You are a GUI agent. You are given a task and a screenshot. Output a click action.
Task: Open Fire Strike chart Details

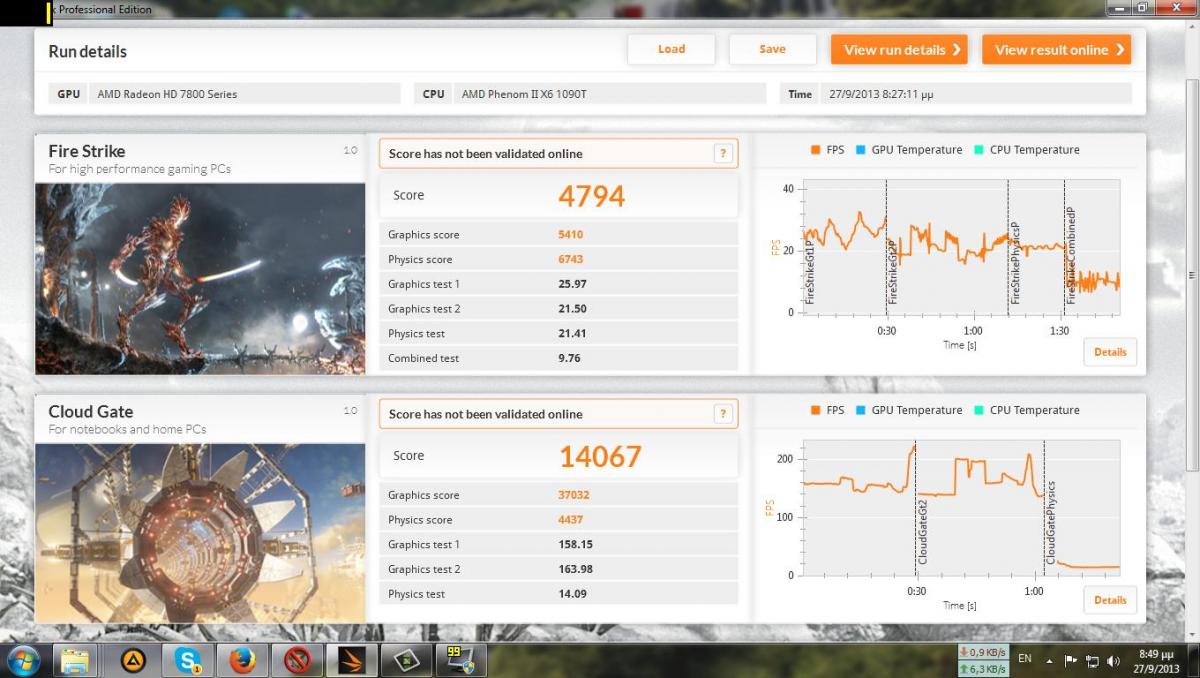[x=1110, y=352]
